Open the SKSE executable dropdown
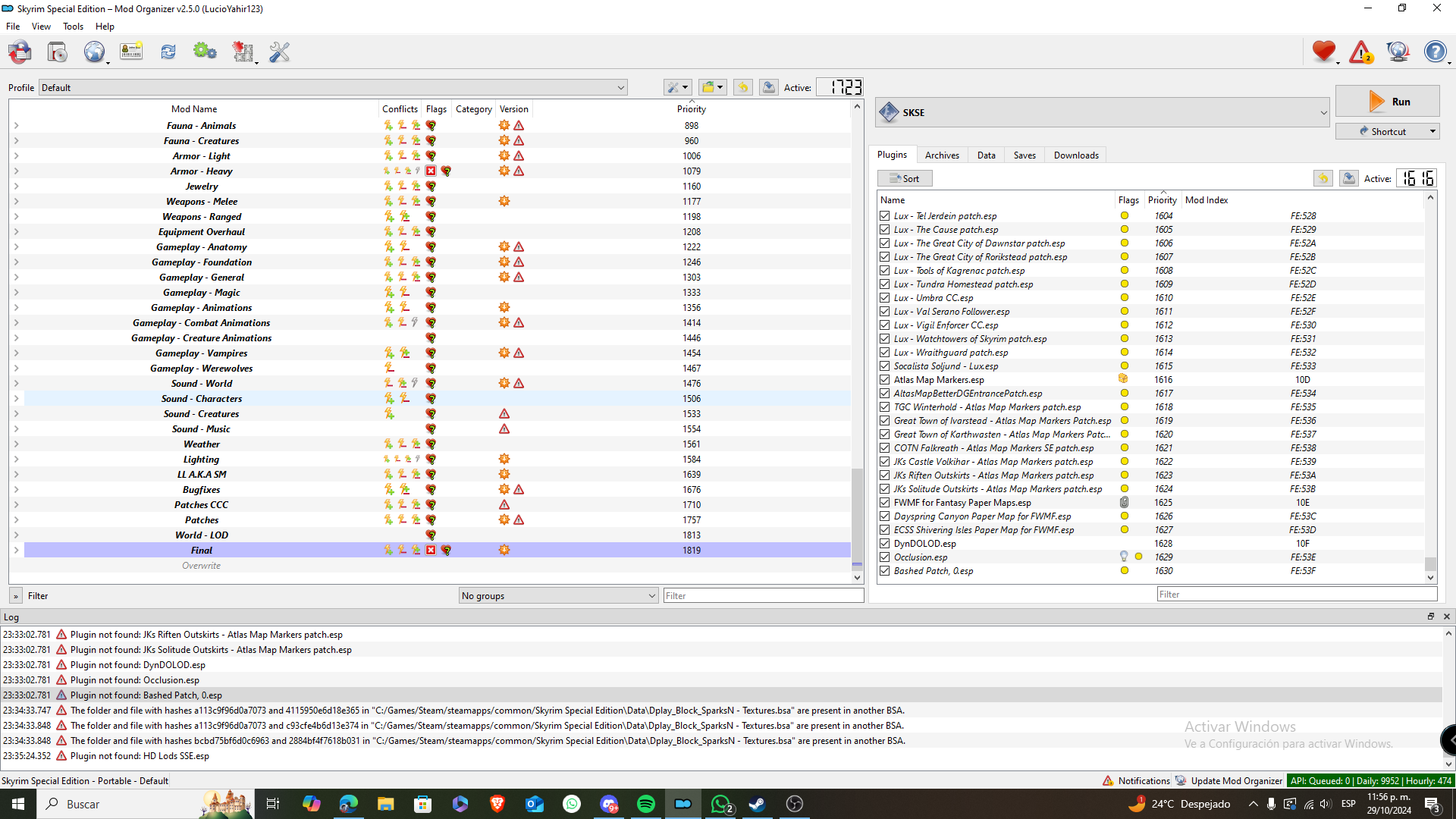This screenshot has width=1456, height=819. pyautogui.click(x=1103, y=112)
